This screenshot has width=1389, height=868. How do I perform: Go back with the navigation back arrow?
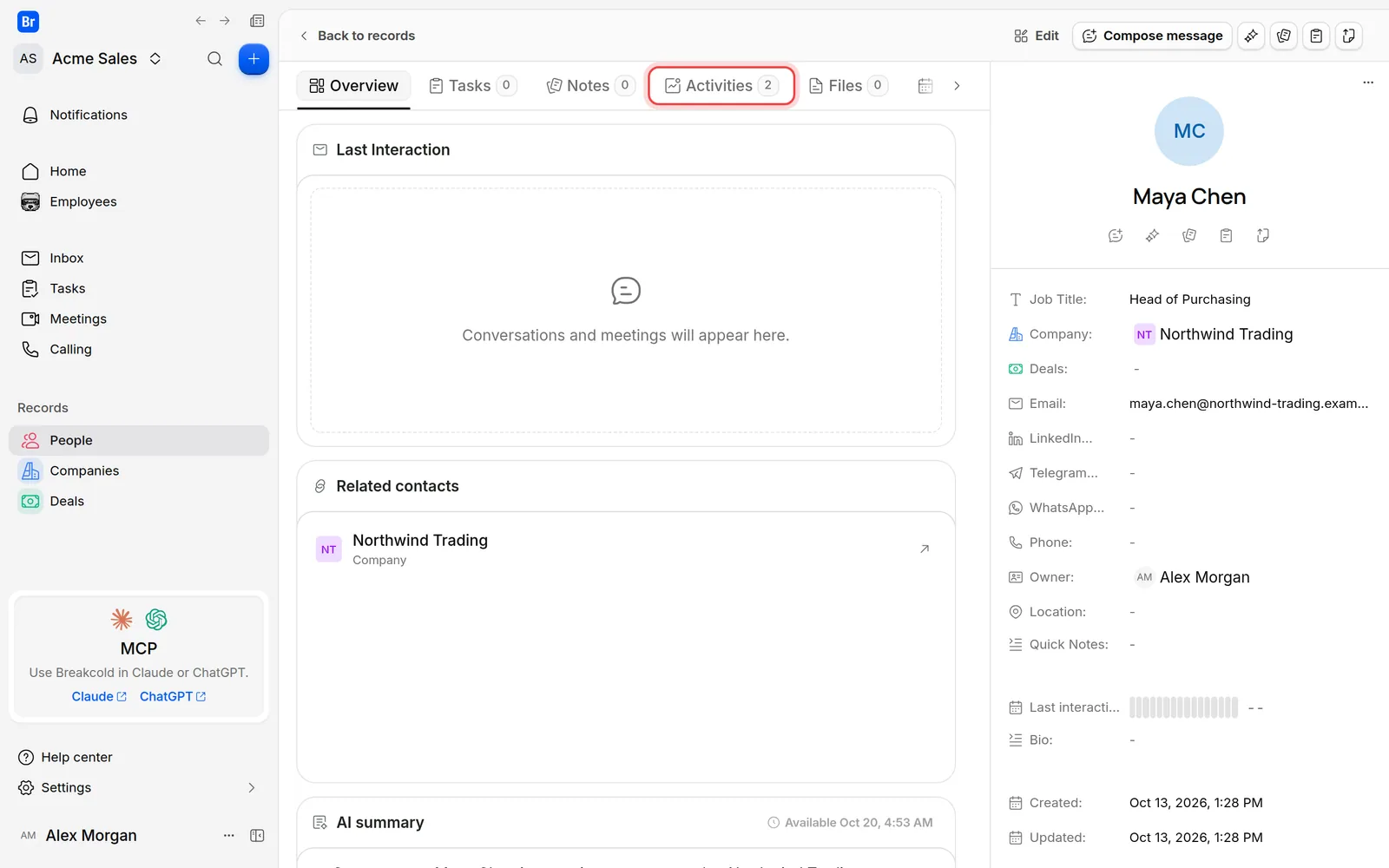coord(201,21)
